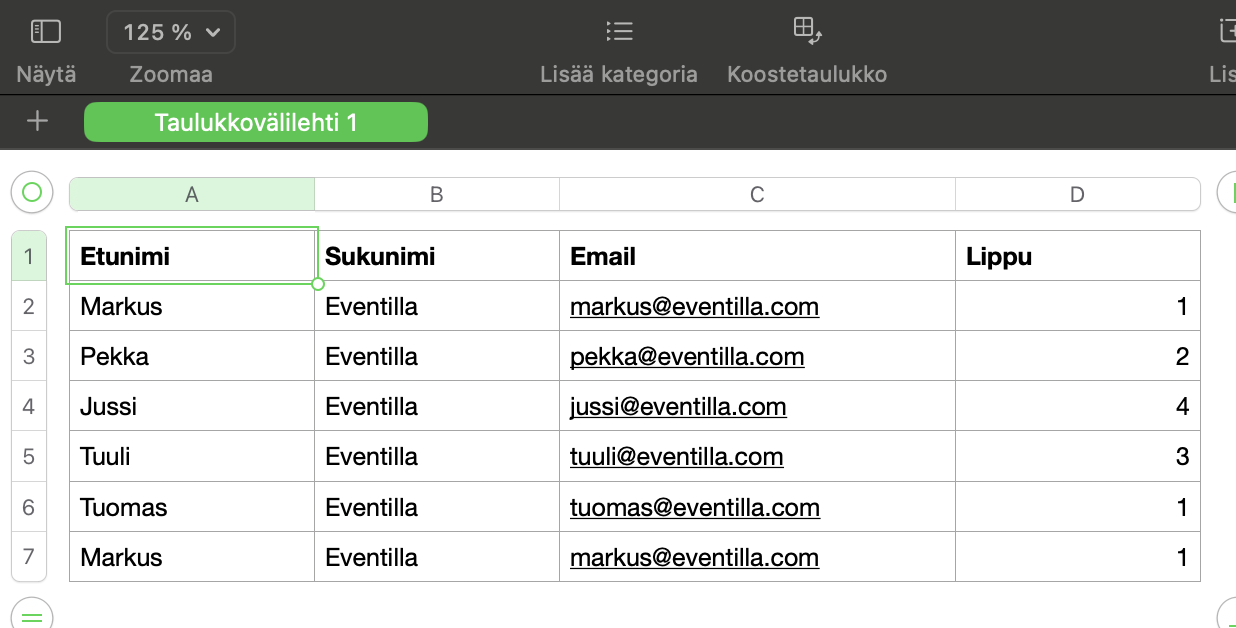Select row 4 header

click(28, 406)
